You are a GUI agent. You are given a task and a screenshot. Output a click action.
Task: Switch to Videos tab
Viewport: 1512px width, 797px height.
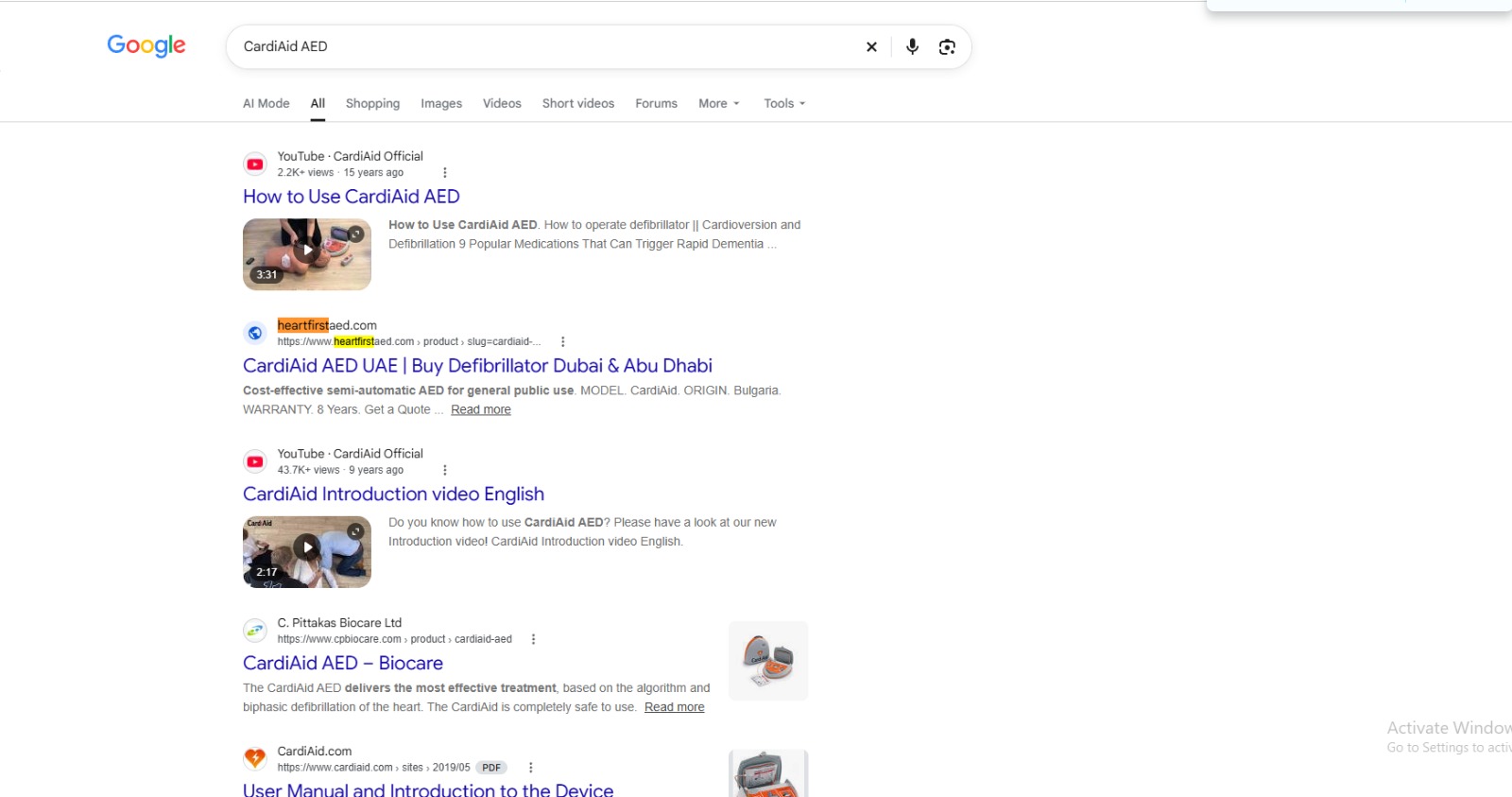502,103
